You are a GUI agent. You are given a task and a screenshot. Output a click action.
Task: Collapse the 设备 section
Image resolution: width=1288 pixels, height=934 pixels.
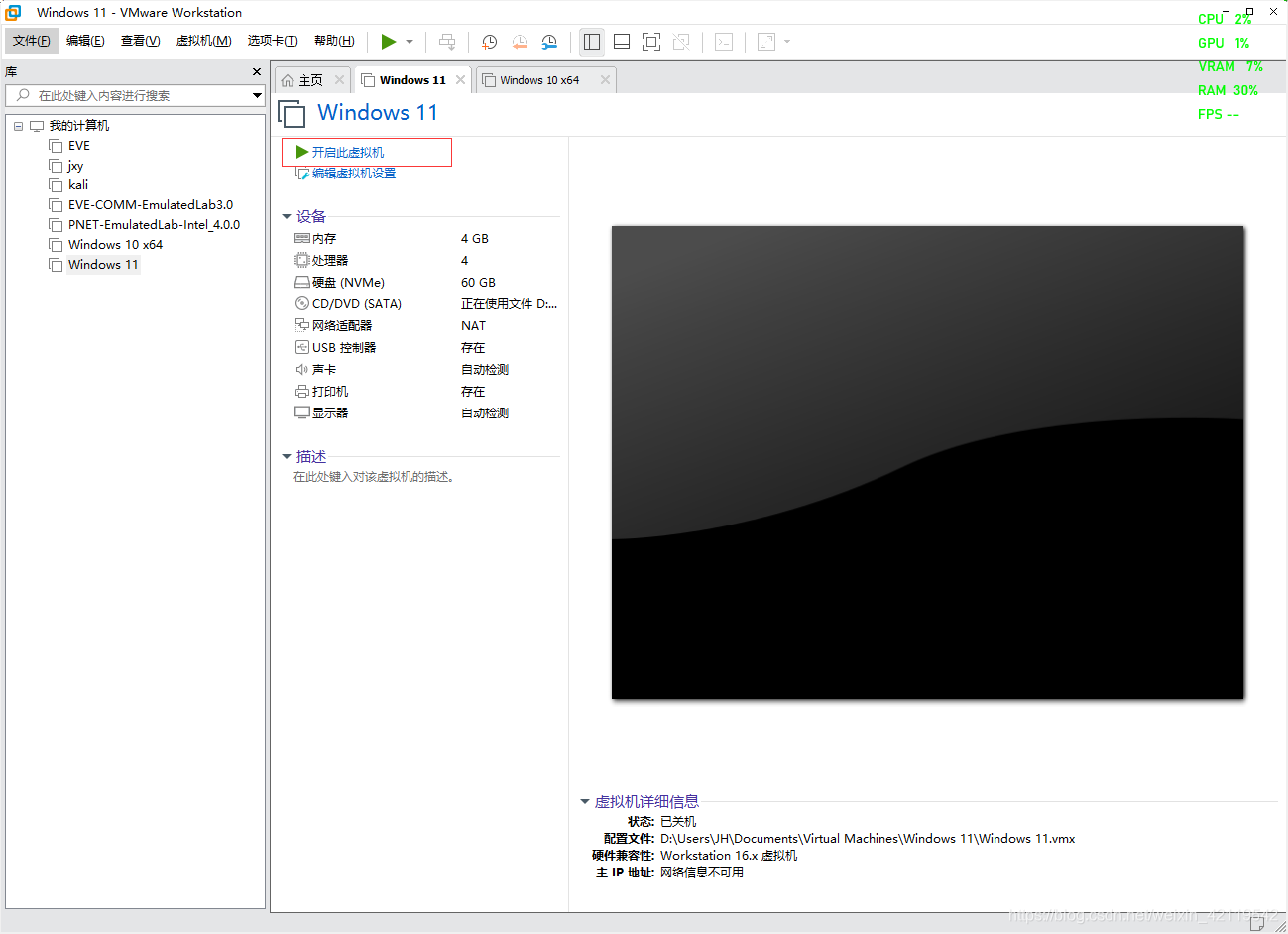coord(287,217)
